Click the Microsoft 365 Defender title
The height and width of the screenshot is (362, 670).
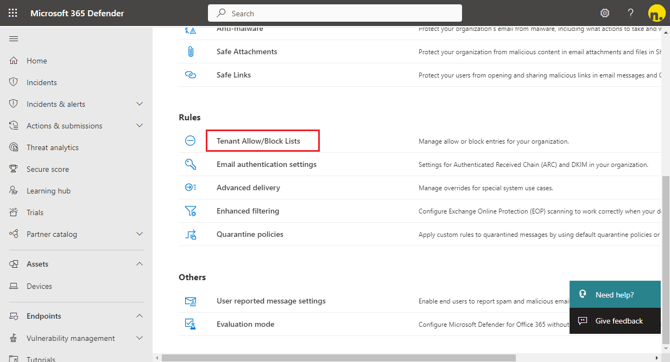click(77, 13)
